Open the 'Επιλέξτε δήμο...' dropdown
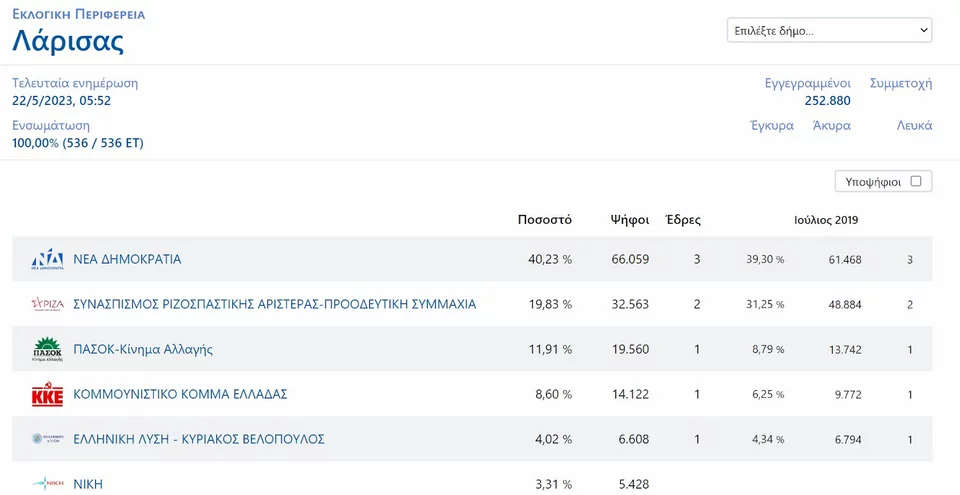The height and width of the screenshot is (495, 960). (x=829, y=31)
